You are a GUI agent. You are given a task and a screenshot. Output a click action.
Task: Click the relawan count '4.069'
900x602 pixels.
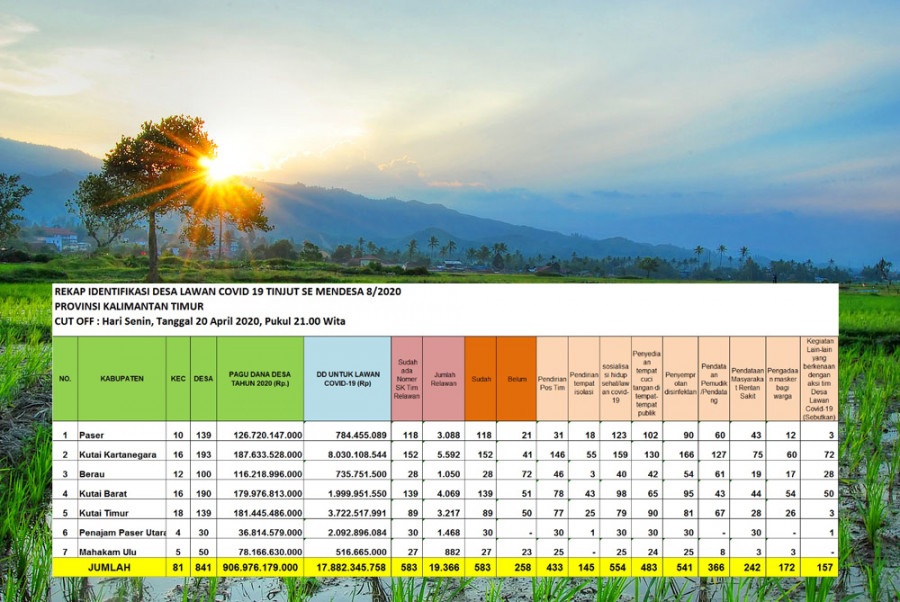point(448,494)
